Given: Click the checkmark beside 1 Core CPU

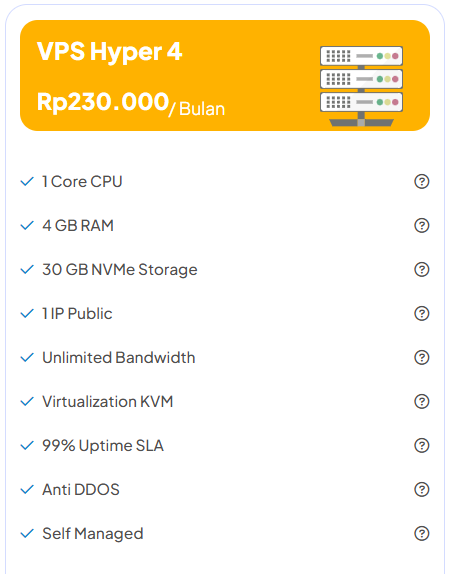Looking at the screenshot, I should point(27,181).
